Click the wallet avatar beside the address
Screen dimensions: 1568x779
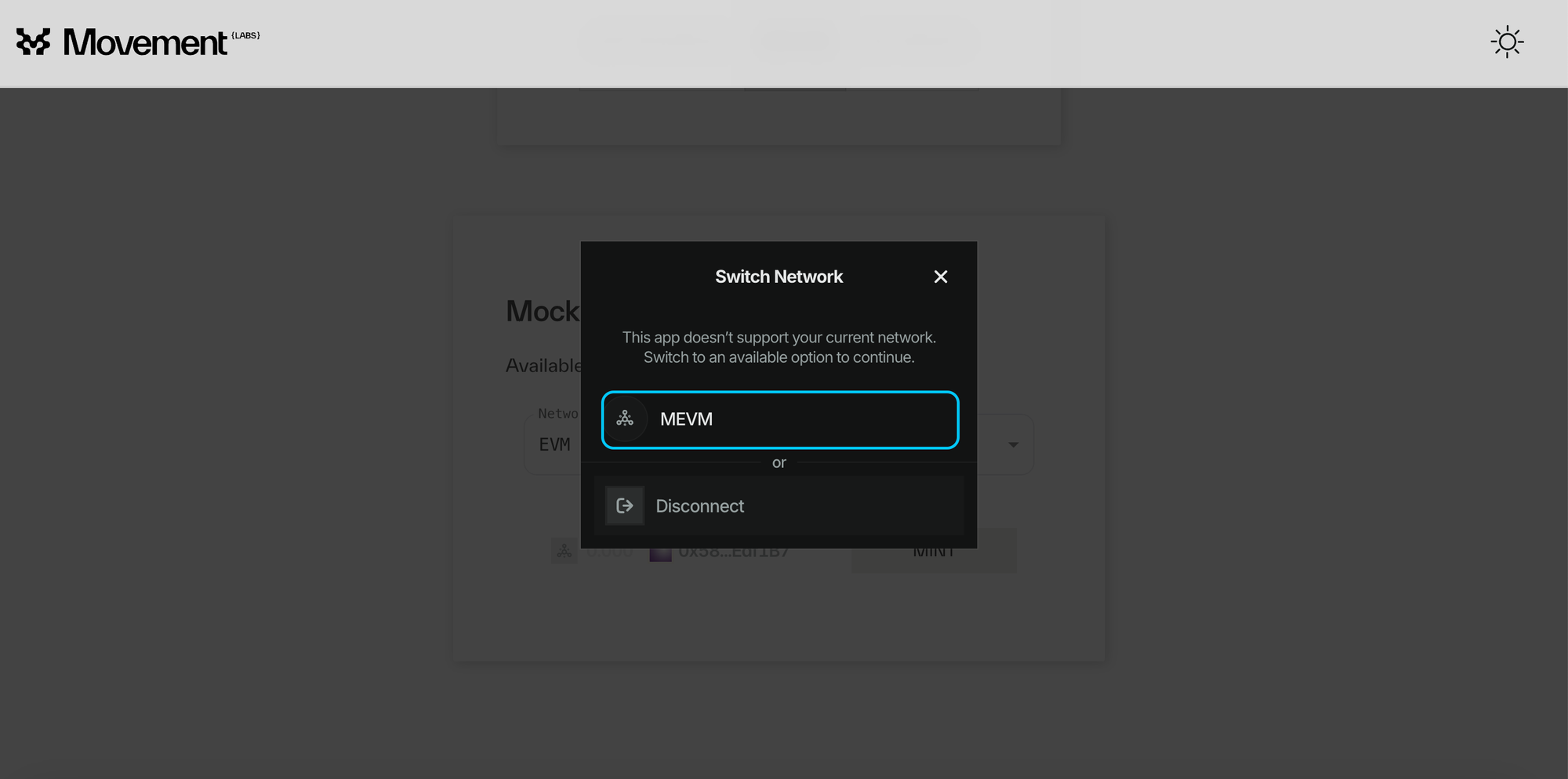(x=660, y=553)
